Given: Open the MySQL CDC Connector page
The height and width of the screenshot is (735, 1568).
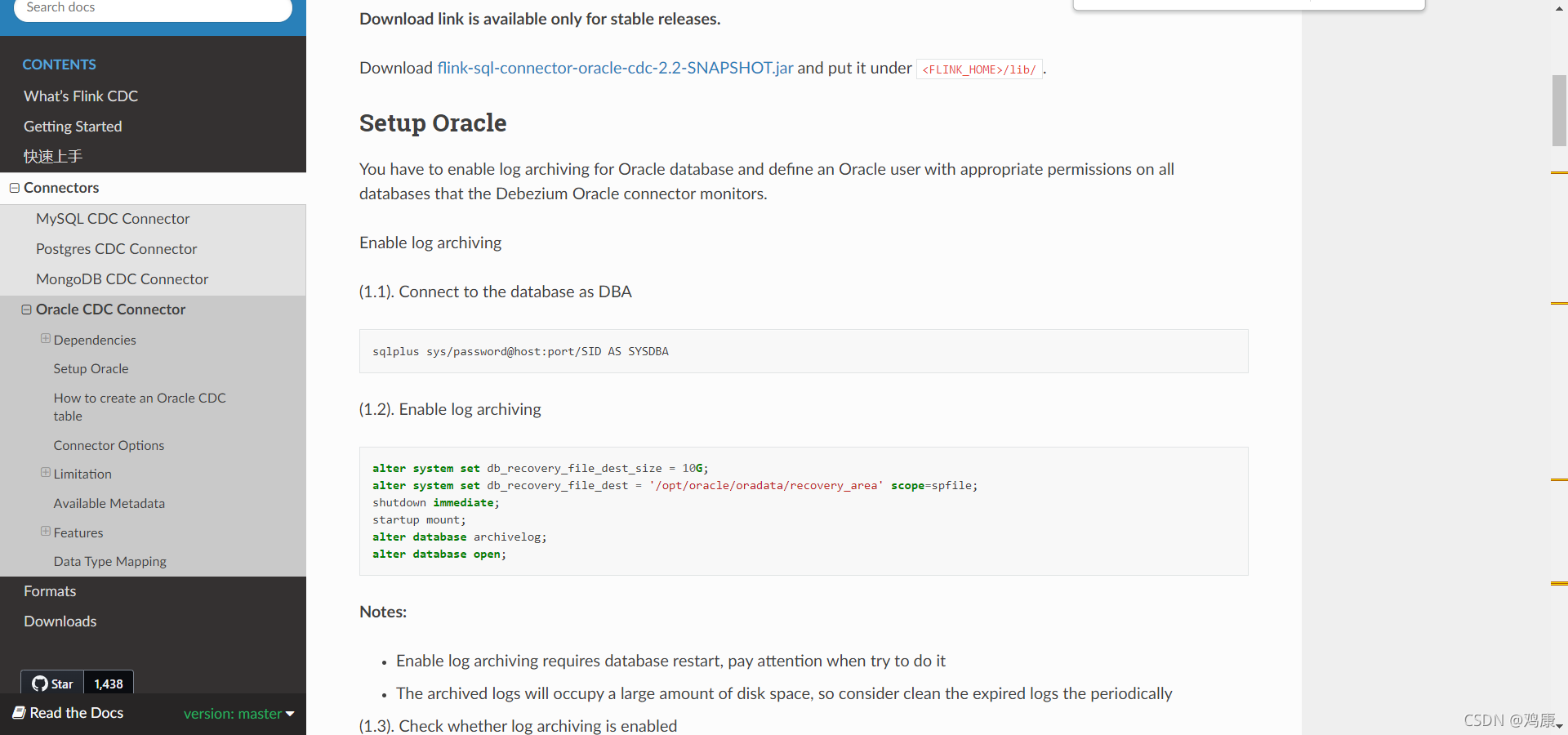Looking at the screenshot, I should point(113,219).
